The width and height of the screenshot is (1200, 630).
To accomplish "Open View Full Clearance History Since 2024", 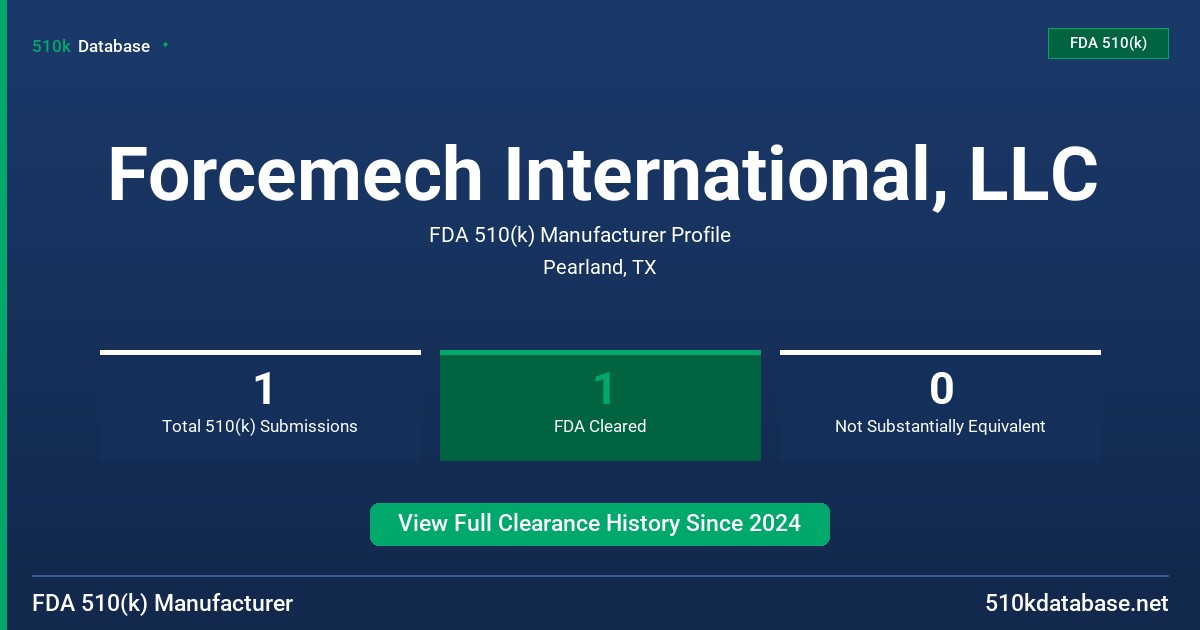I will (600, 524).
